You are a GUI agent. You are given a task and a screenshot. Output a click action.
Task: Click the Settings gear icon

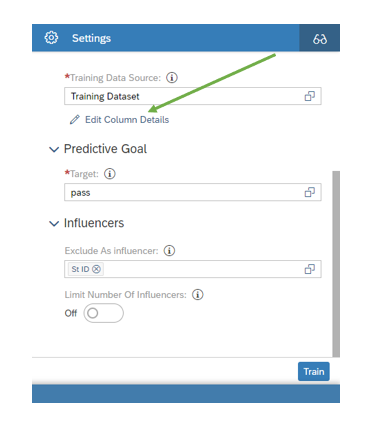pos(51,38)
